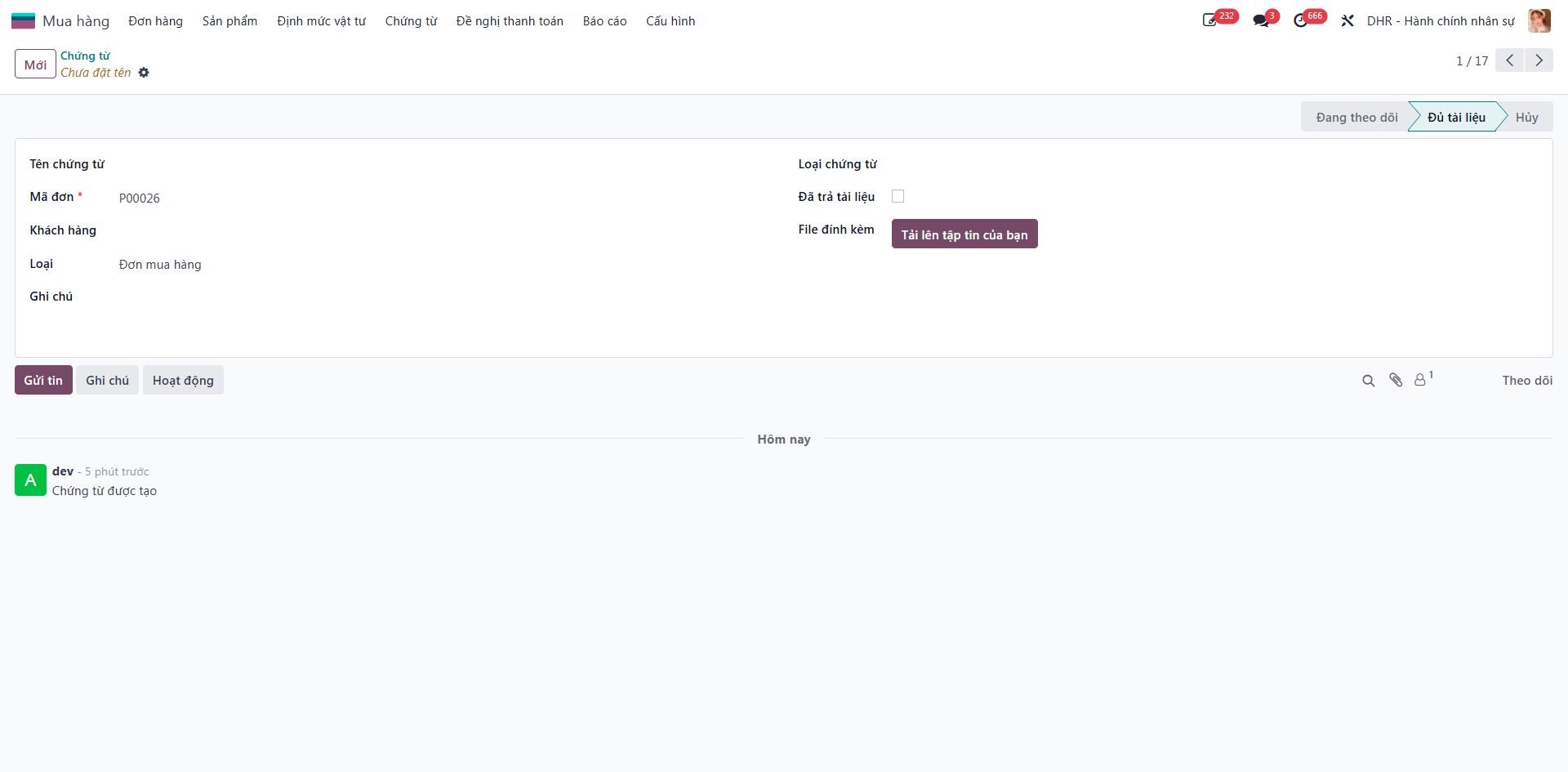Open the Cấu hình menu

coord(670,21)
